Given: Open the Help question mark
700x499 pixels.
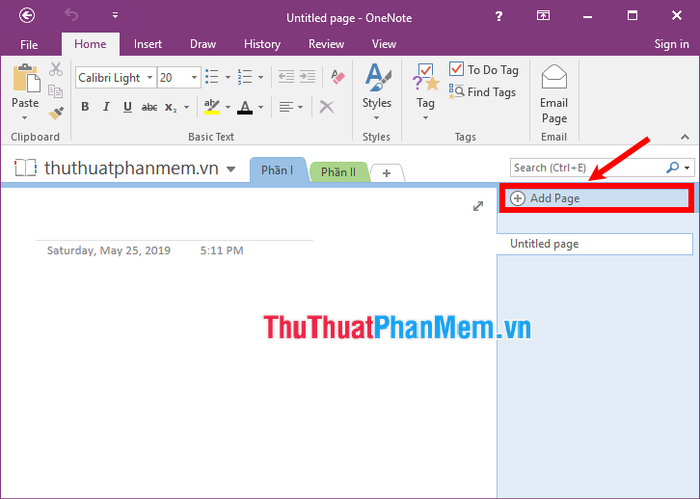Looking at the screenshot, I should [499, 17].
